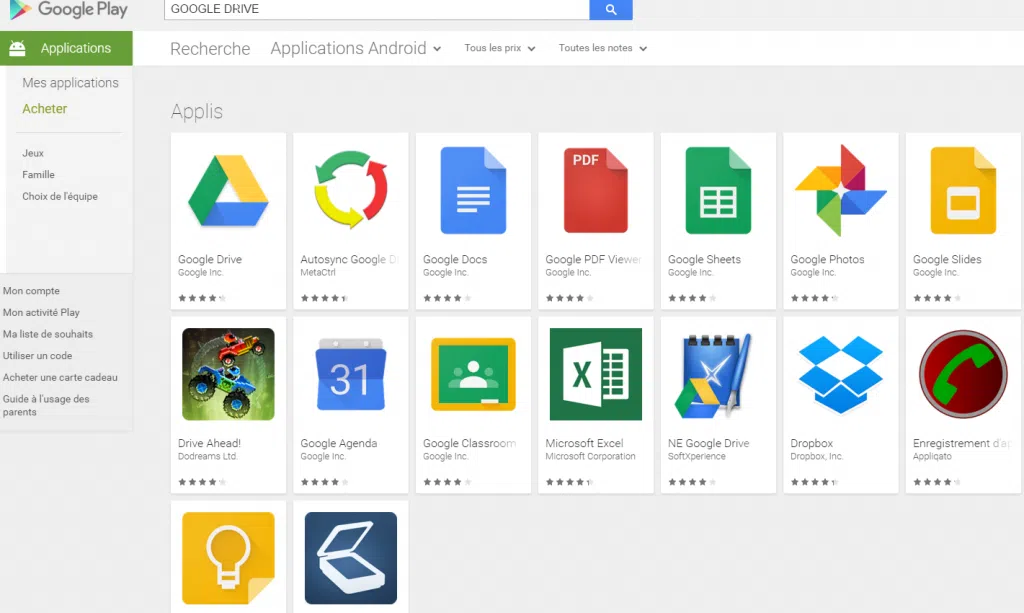Click the Drive Ahead! title text
The height and width of the screenshot is (613, 1024).
click(x=209, y=443)
